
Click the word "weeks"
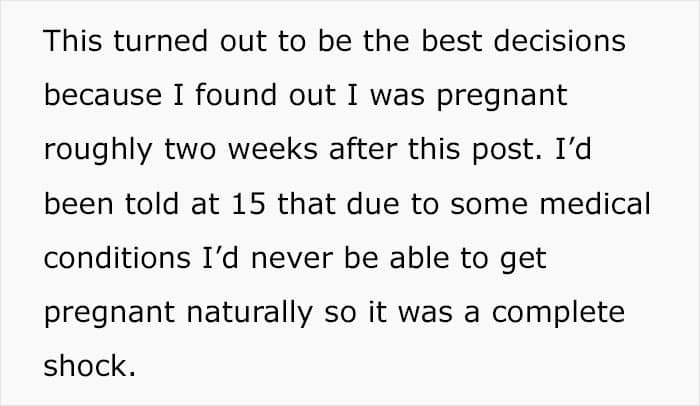pyautogui.click(x=273, y=149)
